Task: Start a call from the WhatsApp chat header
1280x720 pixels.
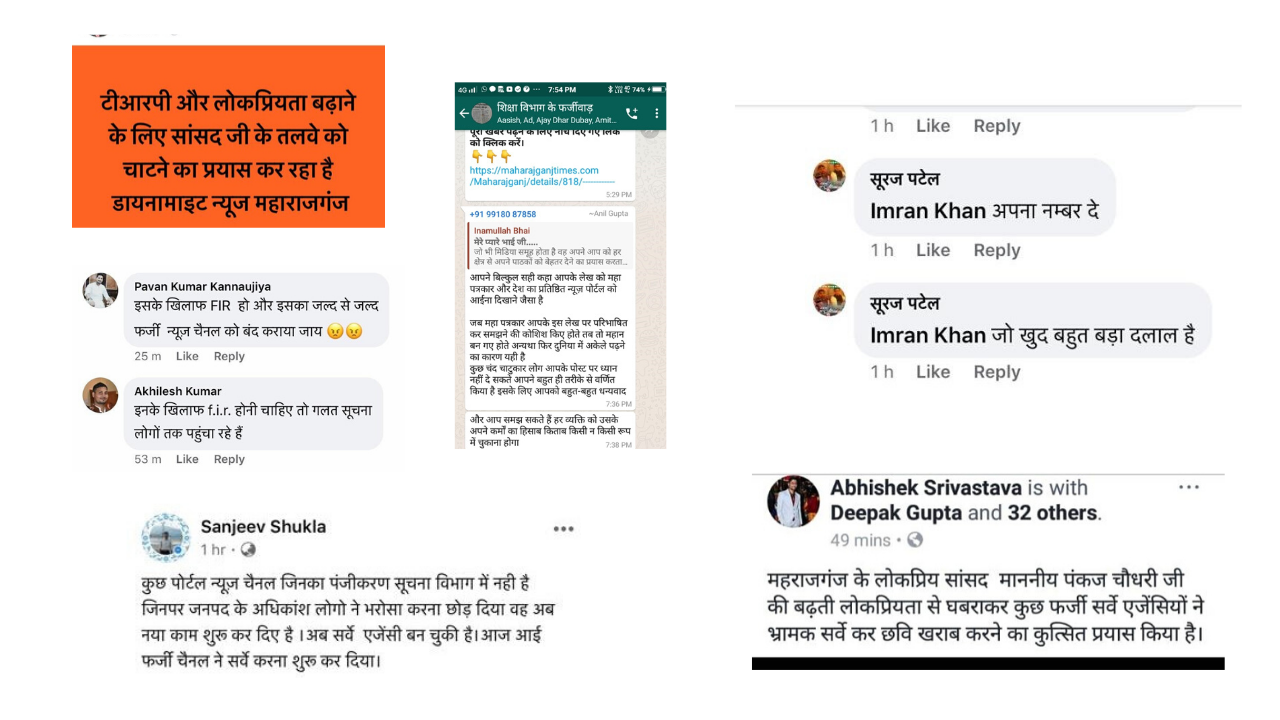Action: (632, 113)
